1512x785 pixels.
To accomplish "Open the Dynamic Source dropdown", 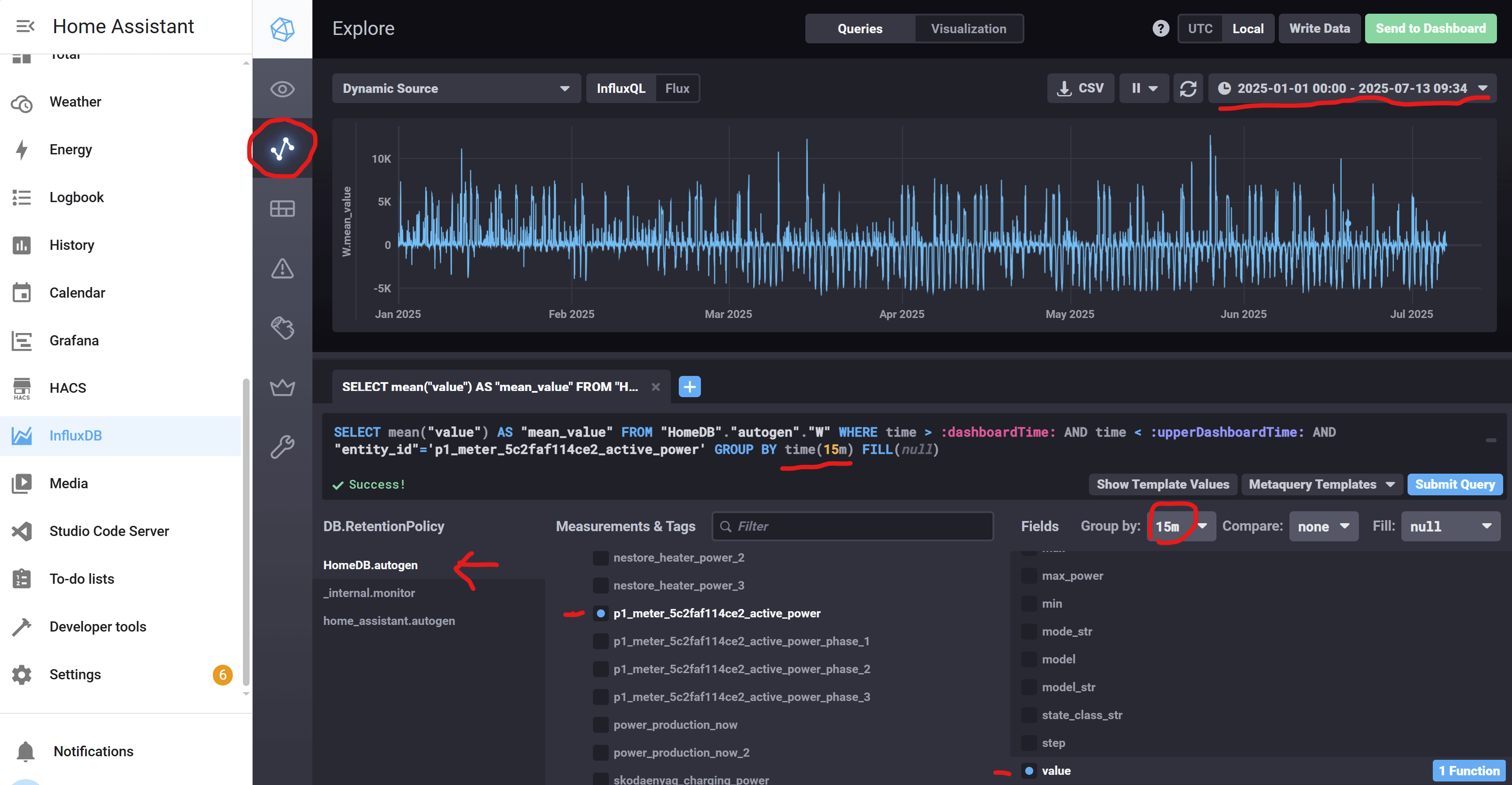I will [456, 88].
